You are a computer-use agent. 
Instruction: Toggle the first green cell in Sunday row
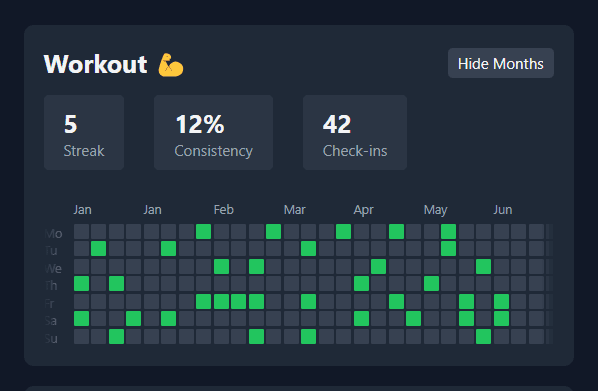coord(116,337)
